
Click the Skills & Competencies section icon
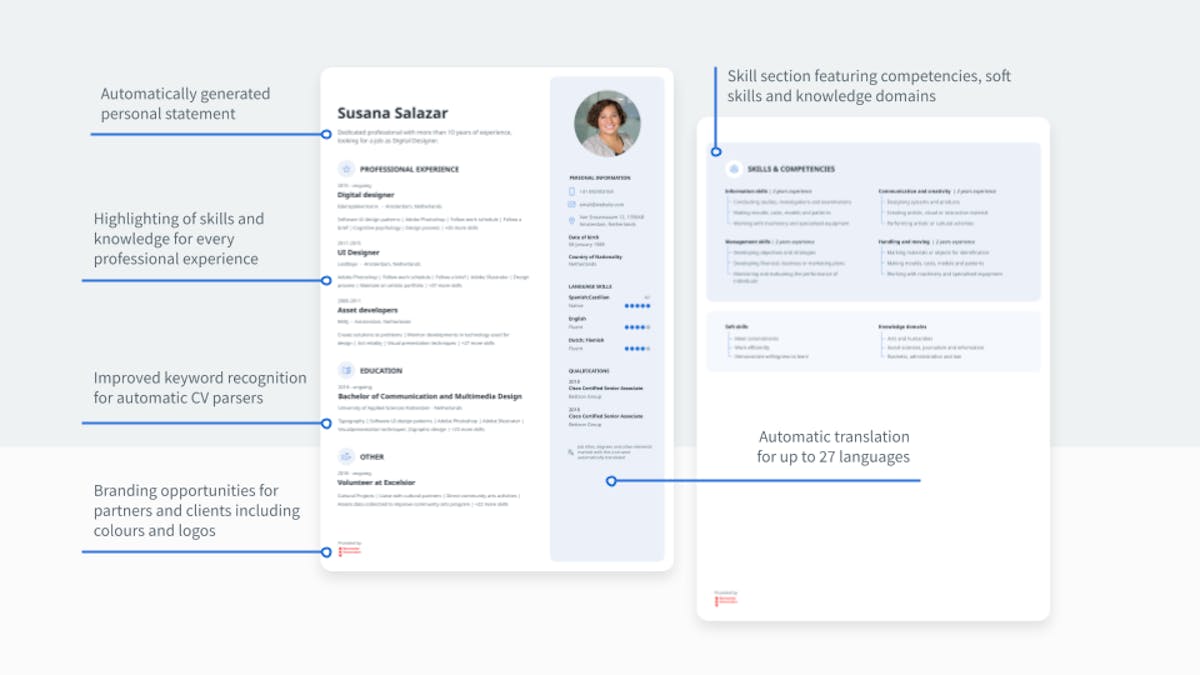tap(734, 169)
